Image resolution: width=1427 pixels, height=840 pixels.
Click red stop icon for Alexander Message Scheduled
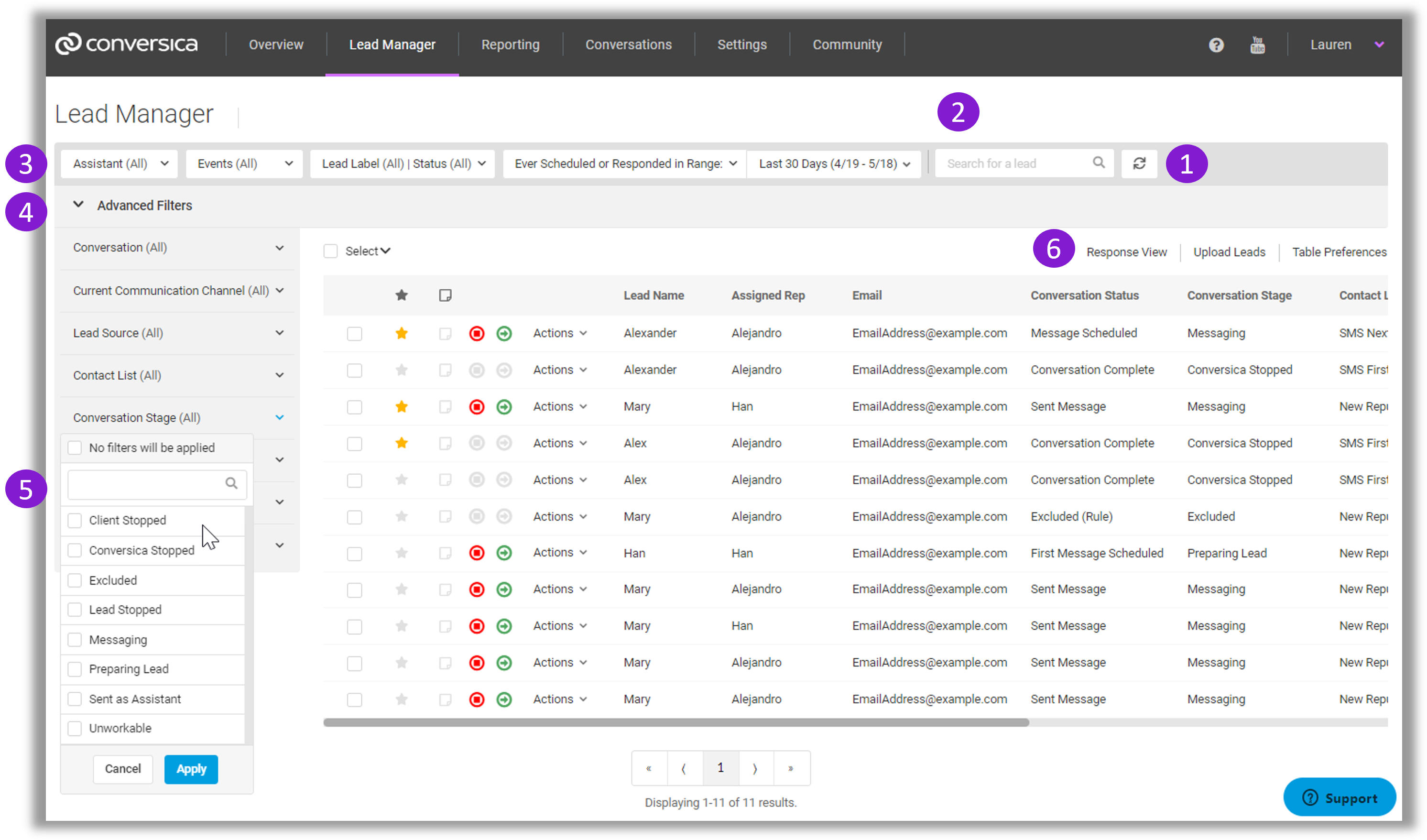[477, 334]
